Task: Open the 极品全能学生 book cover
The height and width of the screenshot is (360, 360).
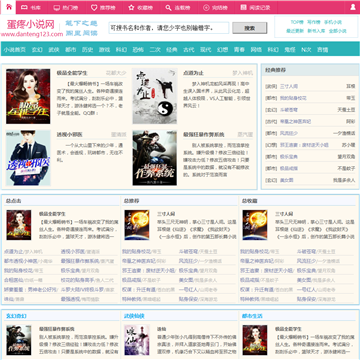Action: 28,96
